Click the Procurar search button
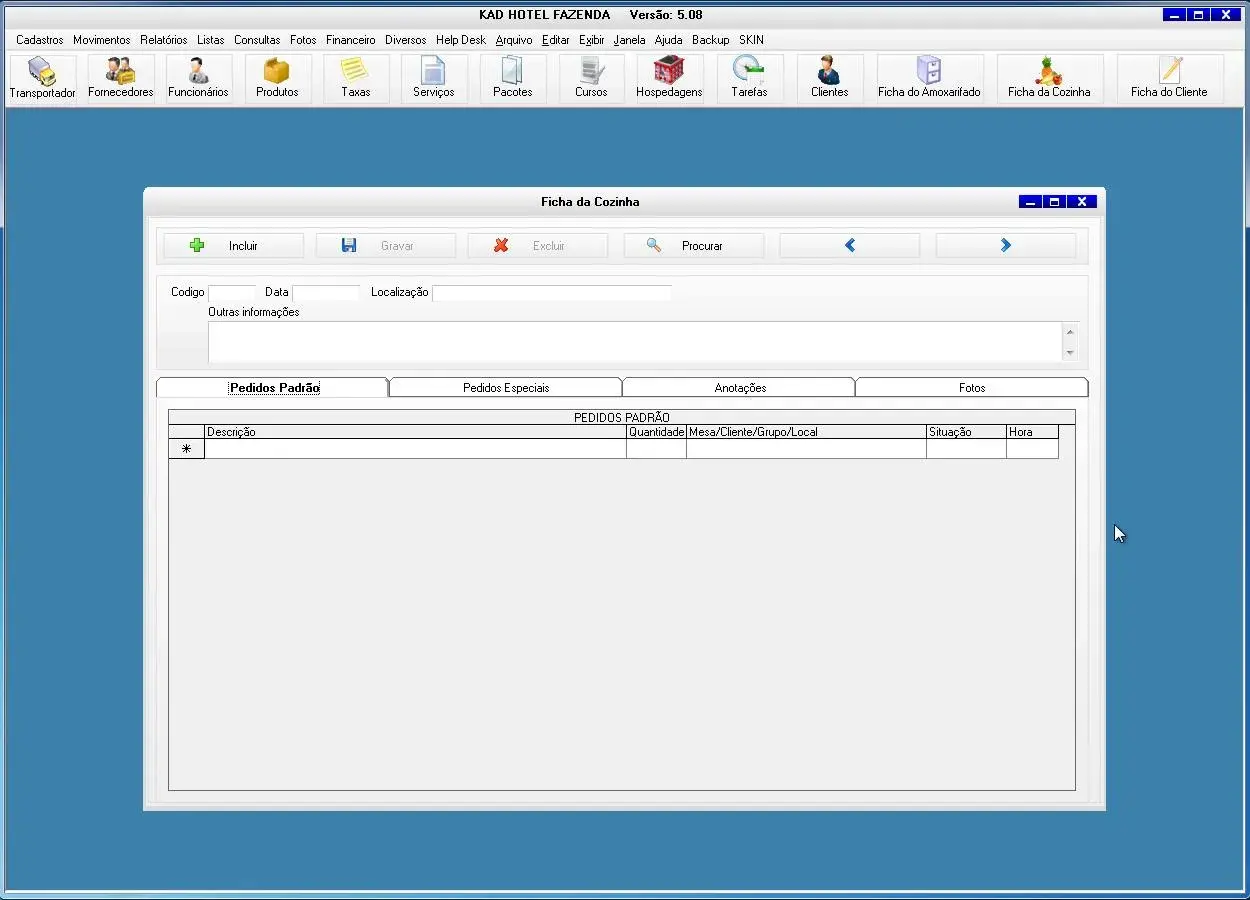 693,246
